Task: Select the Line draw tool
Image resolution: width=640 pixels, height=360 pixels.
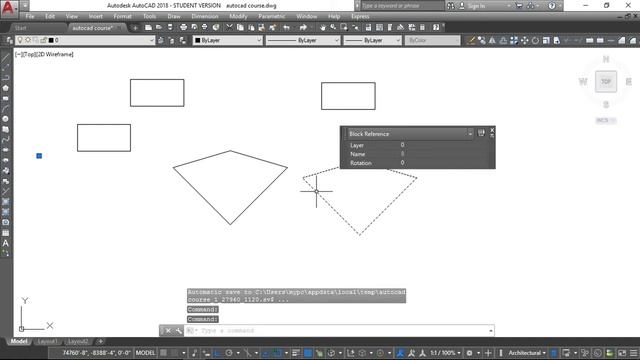Action: click(x=5, y=57)
